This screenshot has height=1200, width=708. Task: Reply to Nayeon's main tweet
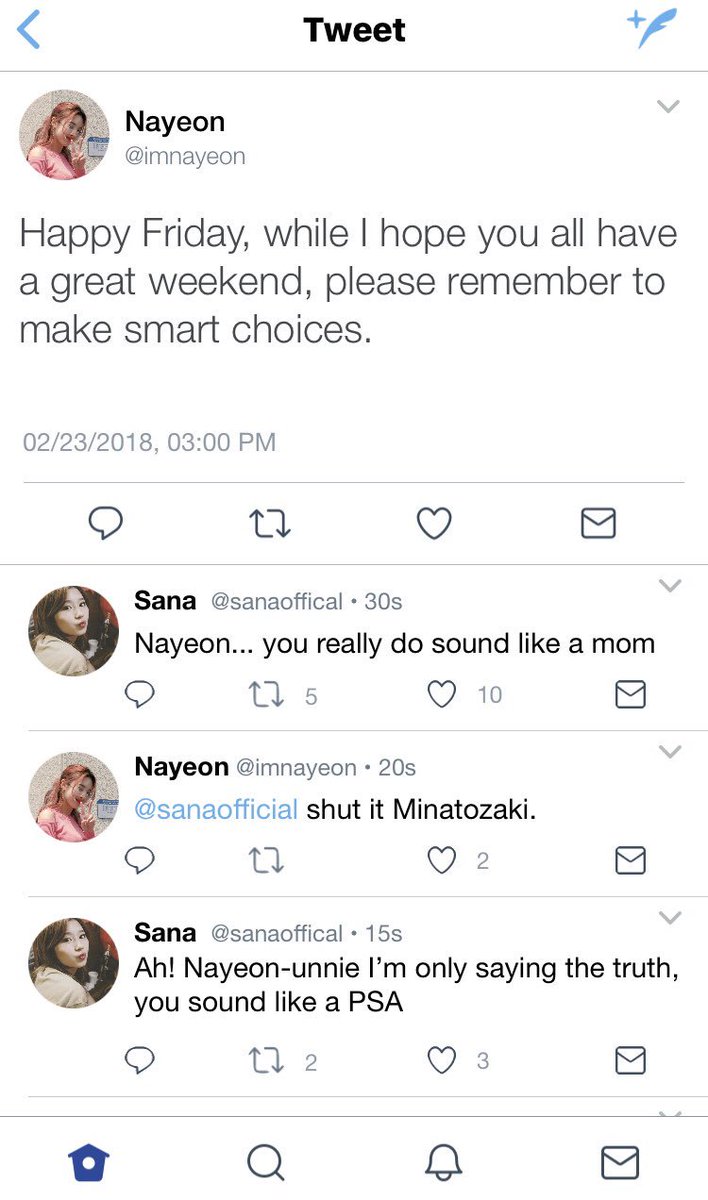click(105, 523)
